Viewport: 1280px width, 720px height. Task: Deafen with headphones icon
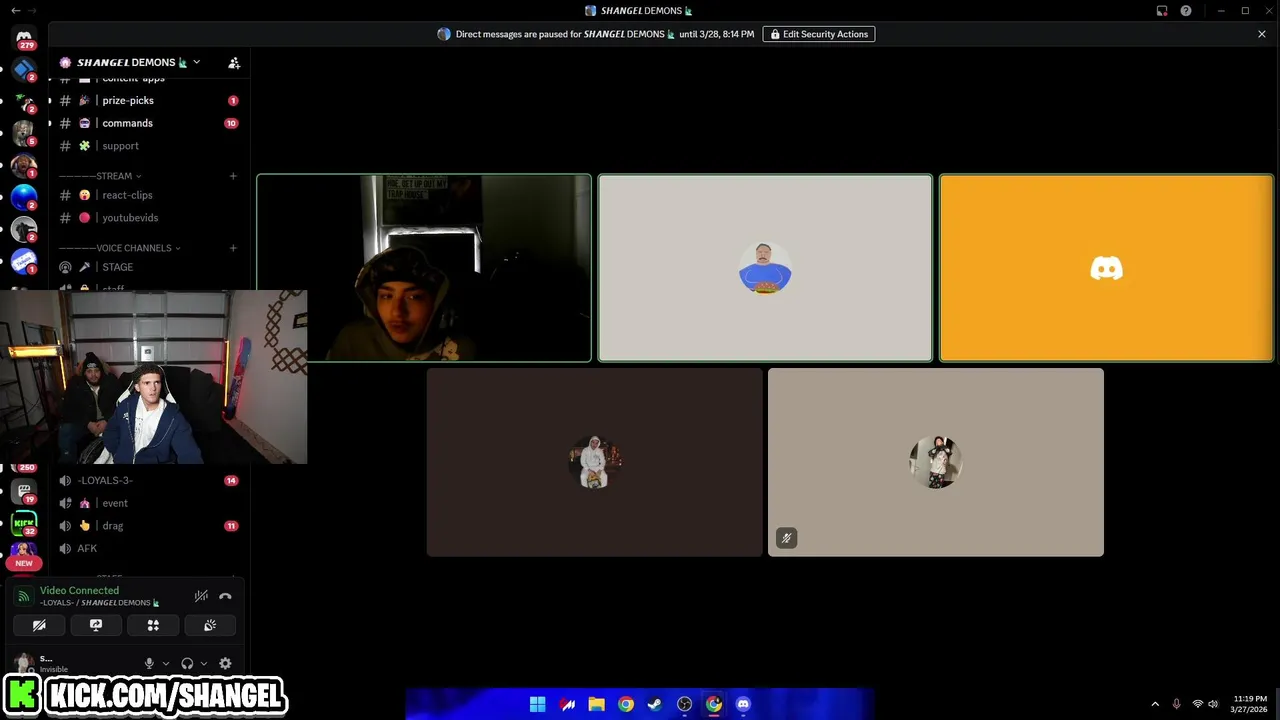[187, 663]
